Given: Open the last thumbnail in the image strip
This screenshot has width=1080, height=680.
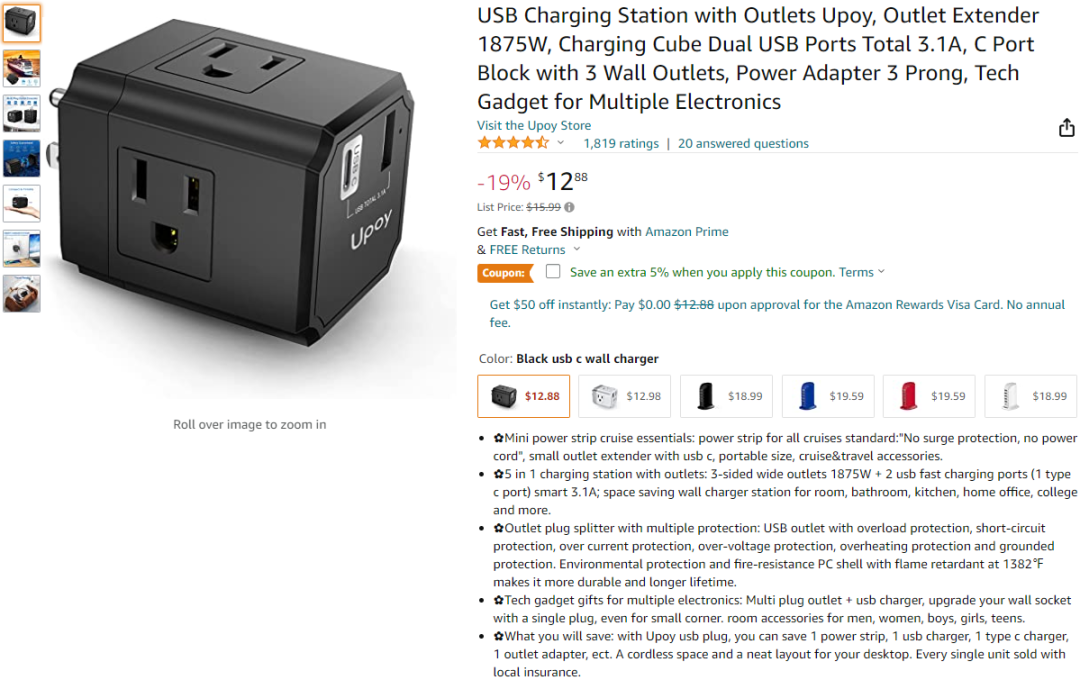Looking at the screenshot, I should coord(21,293).
